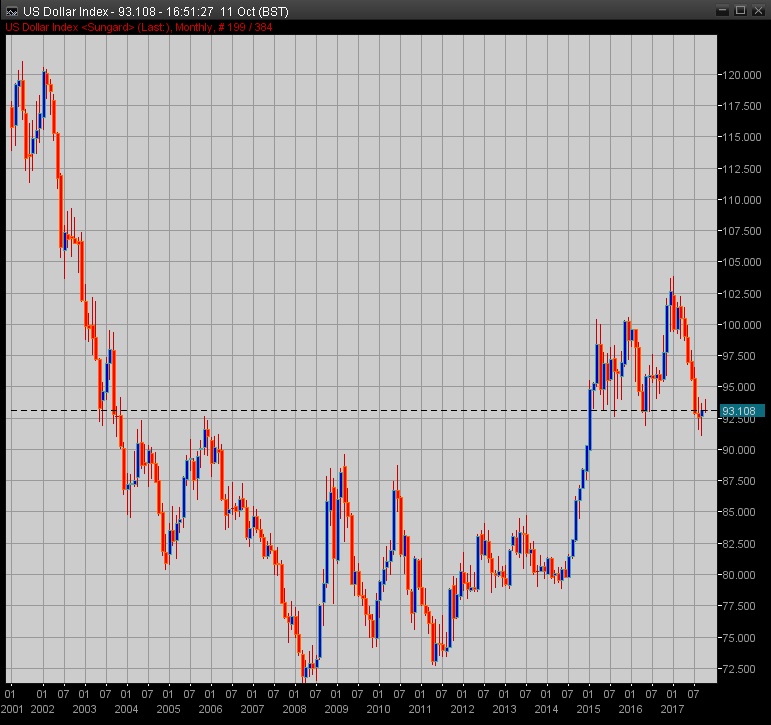Select the 85.000 price axis label
Screen dimensions: 771x725
[x=739, y=512]
